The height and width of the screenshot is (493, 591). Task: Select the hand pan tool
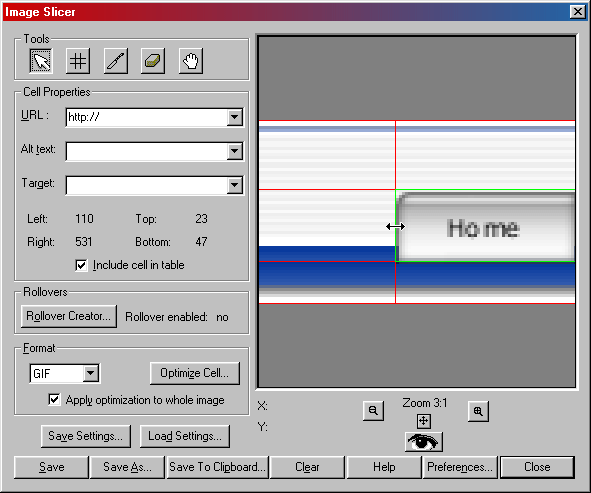(191, 61)
